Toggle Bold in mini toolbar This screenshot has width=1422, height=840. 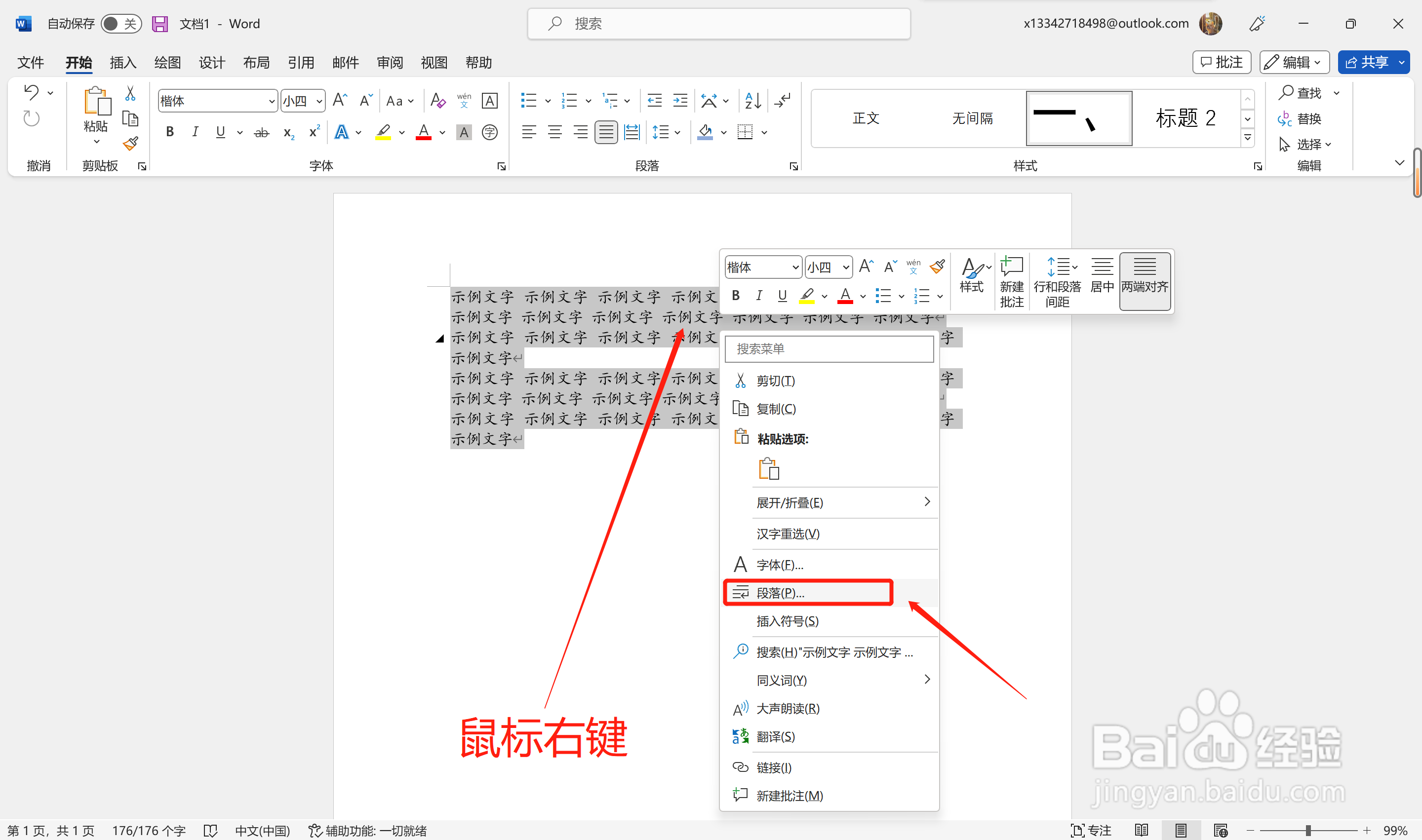click(736, 296)
